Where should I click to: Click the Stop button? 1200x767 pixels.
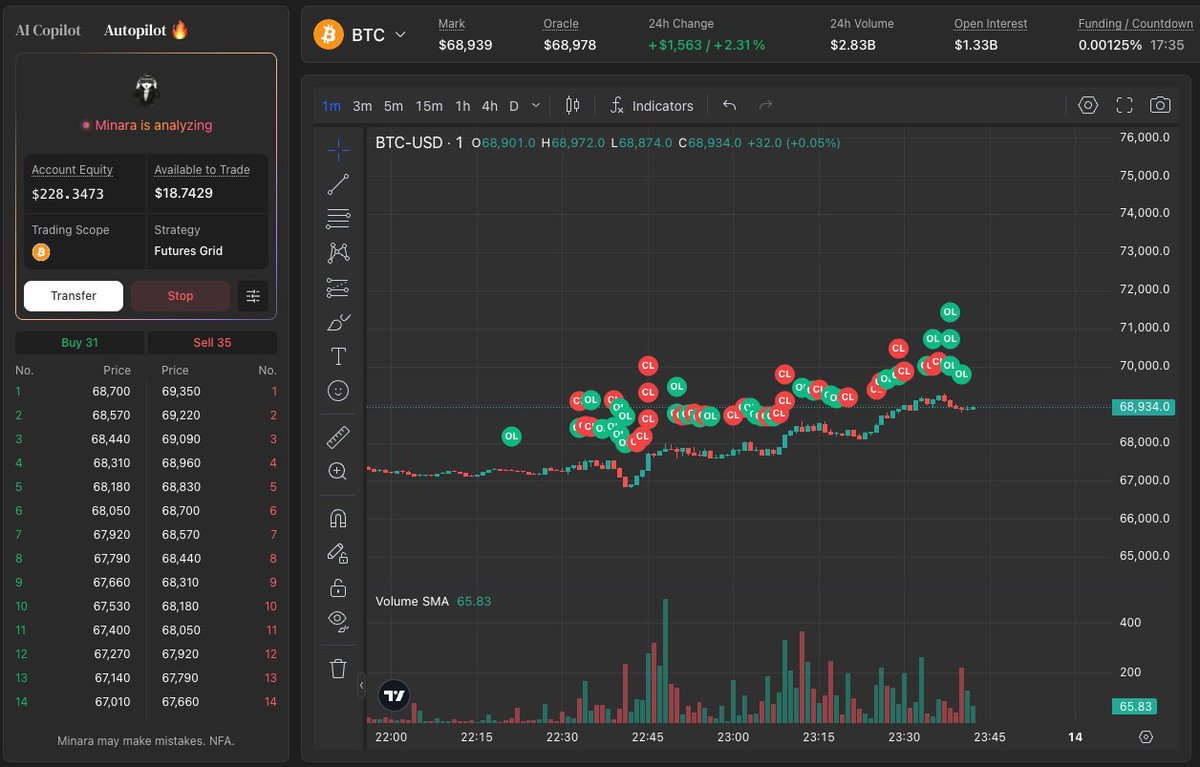coord(180,295)
